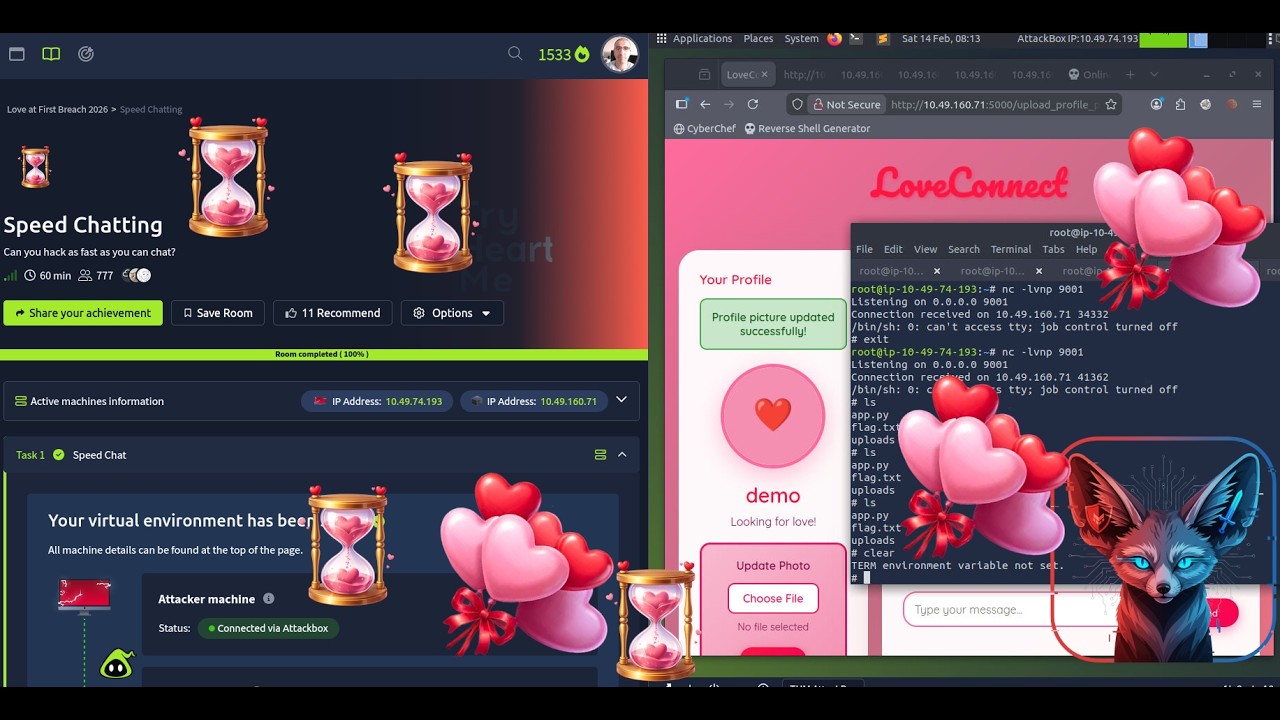Open the Reverse Shell Generator bookmark
Image resolution: width=1280 pixels, height=720 pixels.
[807, 129]
